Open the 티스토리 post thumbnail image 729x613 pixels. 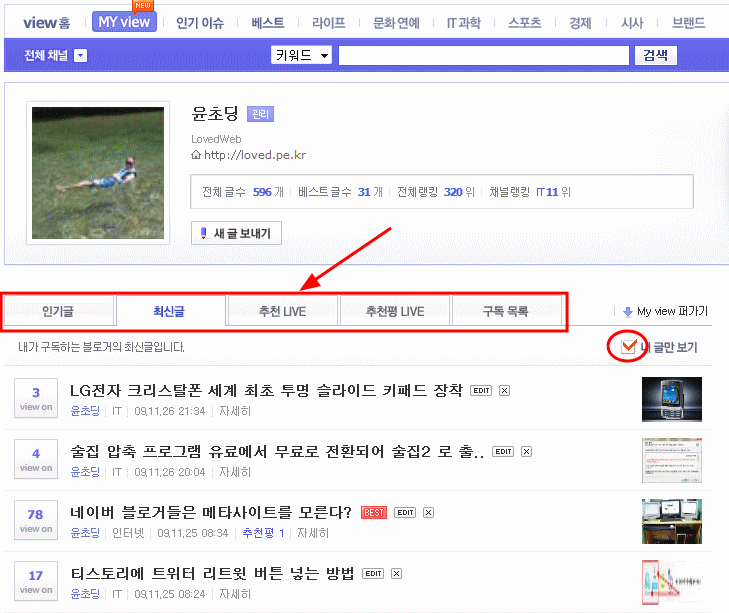(672, 582)
